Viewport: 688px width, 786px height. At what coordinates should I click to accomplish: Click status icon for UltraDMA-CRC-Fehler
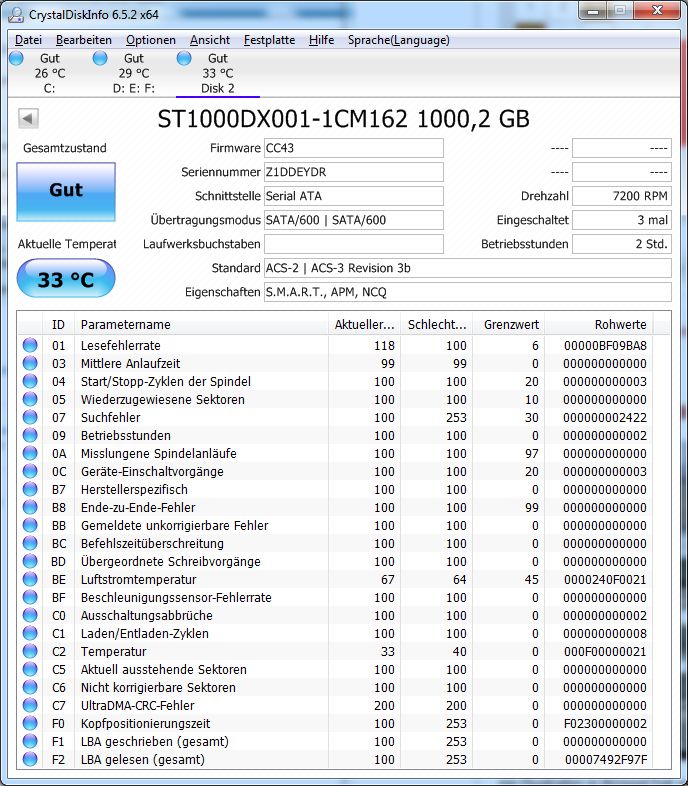tap(30, 705)
